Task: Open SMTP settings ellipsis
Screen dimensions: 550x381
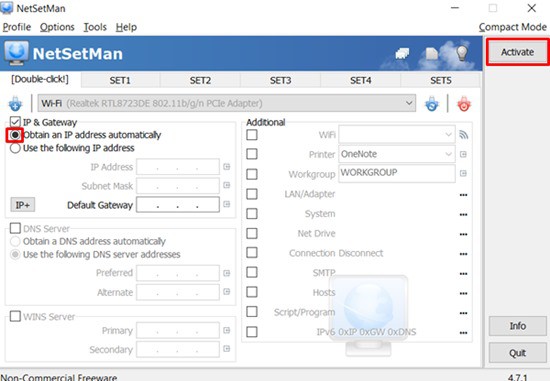Action: pyautogui.click(x=463, y=273)
